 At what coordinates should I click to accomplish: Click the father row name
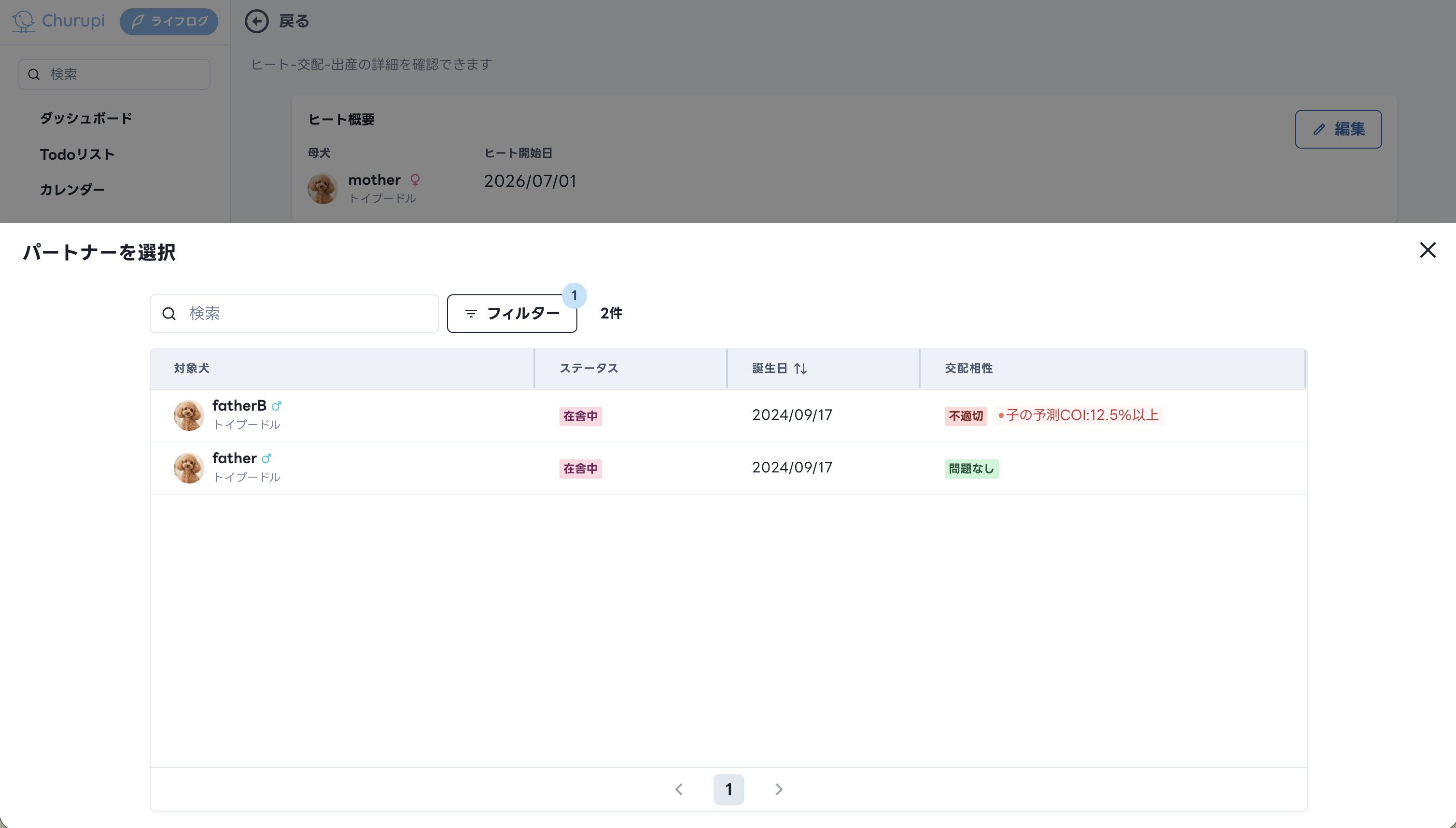point(235,458)
